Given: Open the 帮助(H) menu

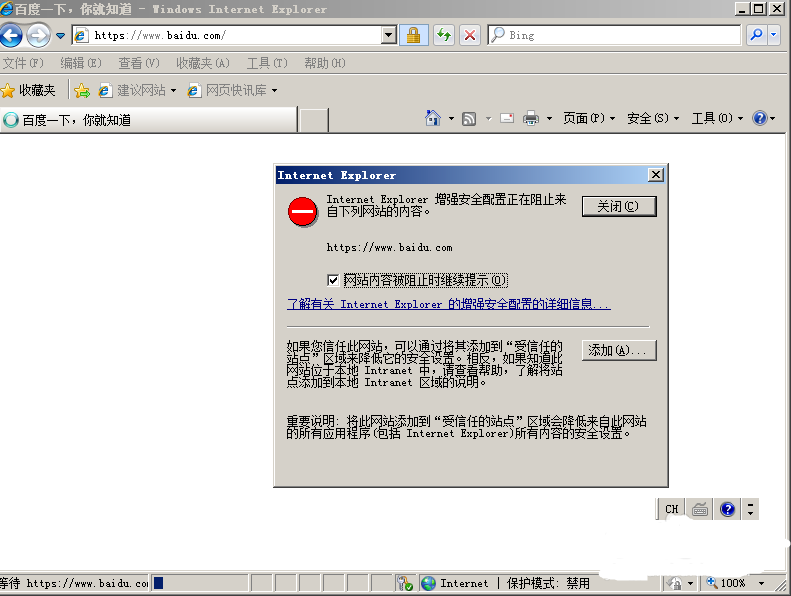Looking at the screenshot, I should coord(325,63).
